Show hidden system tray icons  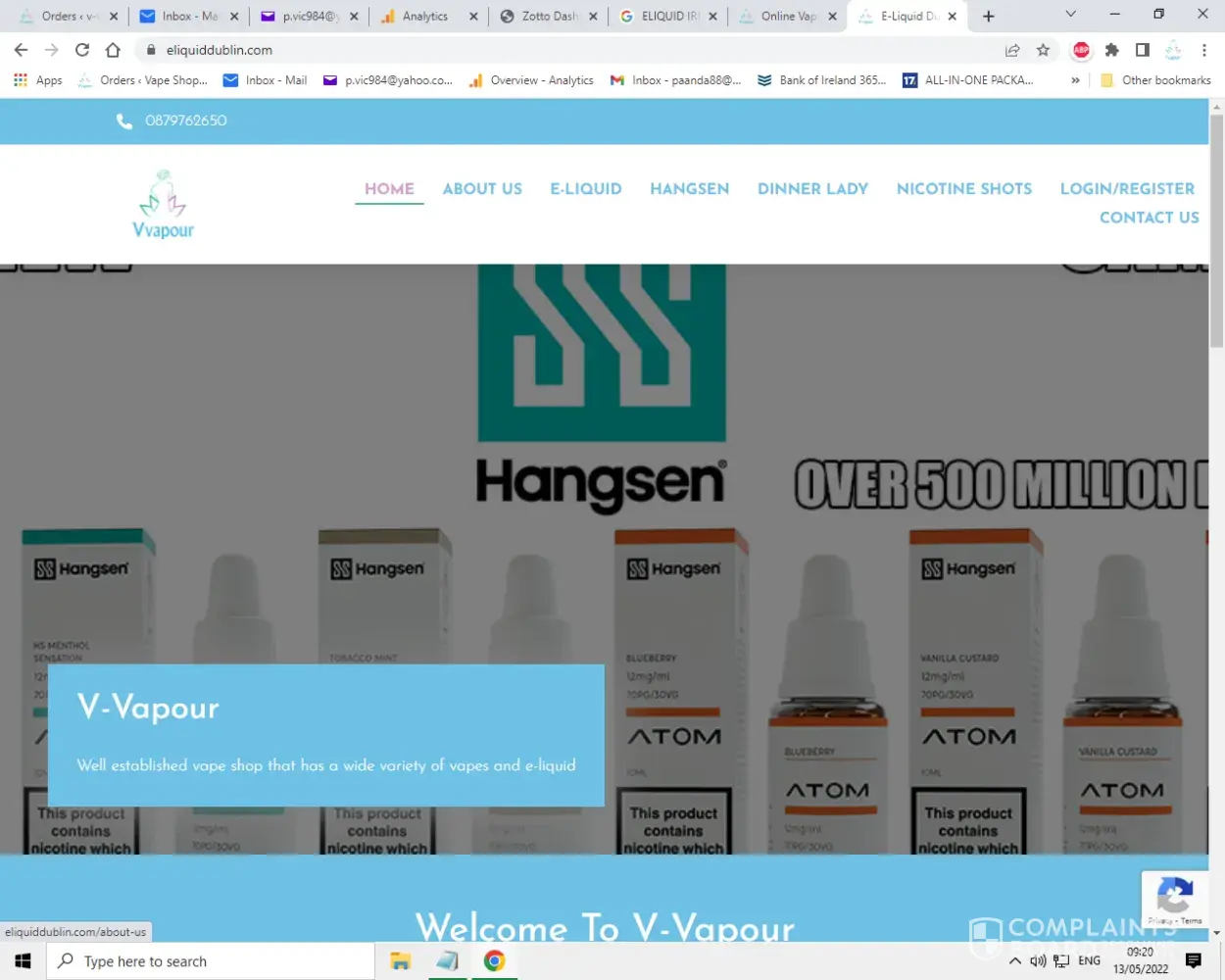click(x=1014, y=961)
